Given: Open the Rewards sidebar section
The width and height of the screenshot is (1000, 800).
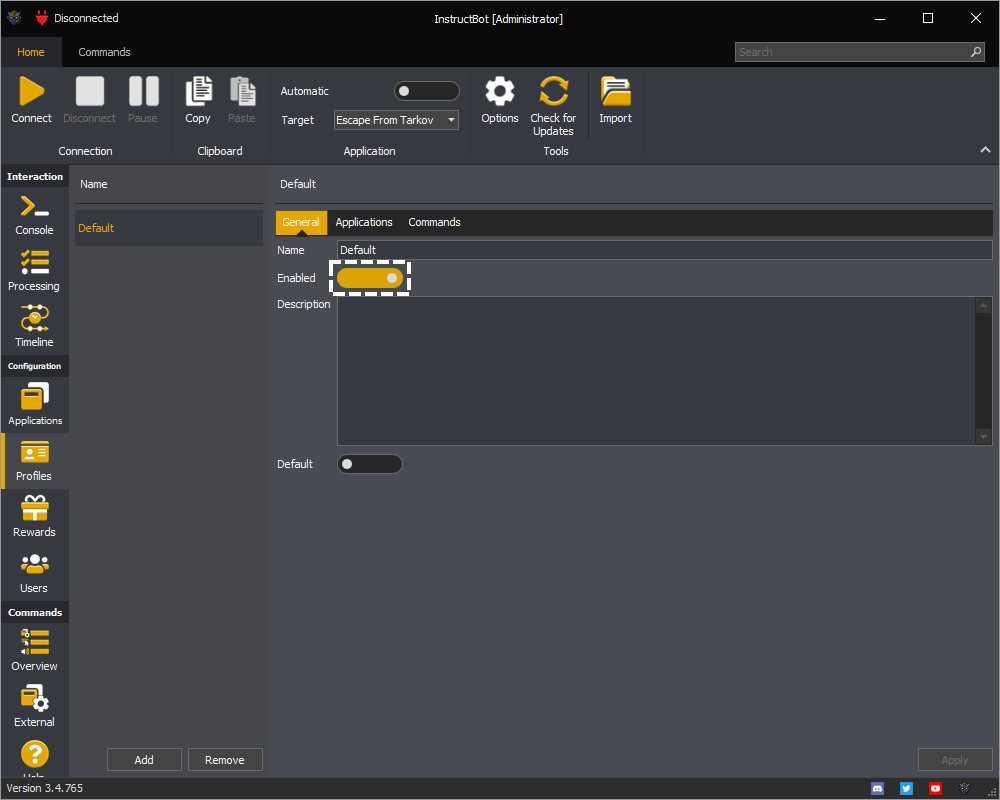Looking at the screenshot, I should 34,517.
